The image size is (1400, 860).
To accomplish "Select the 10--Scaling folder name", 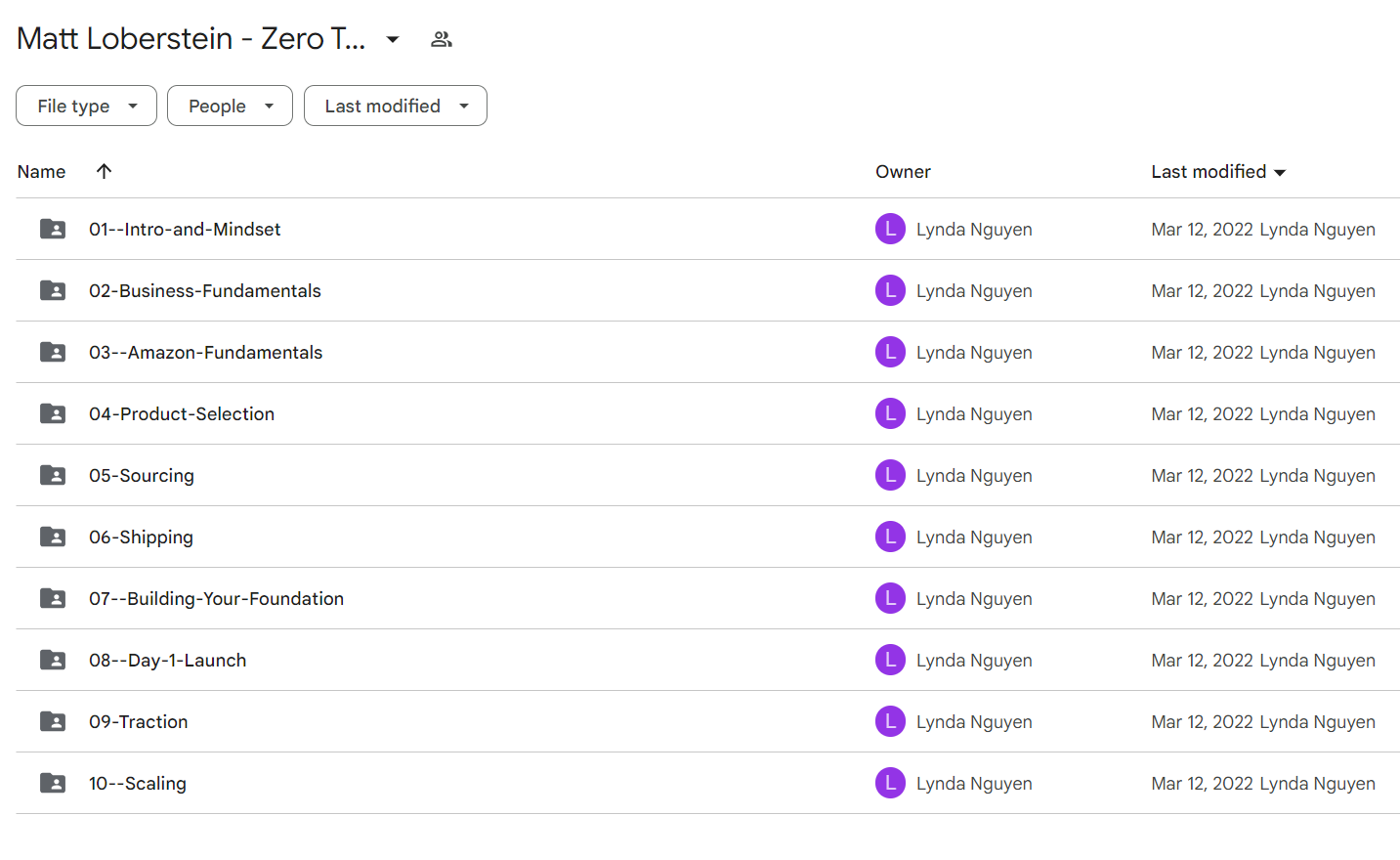I will (137, 783).
